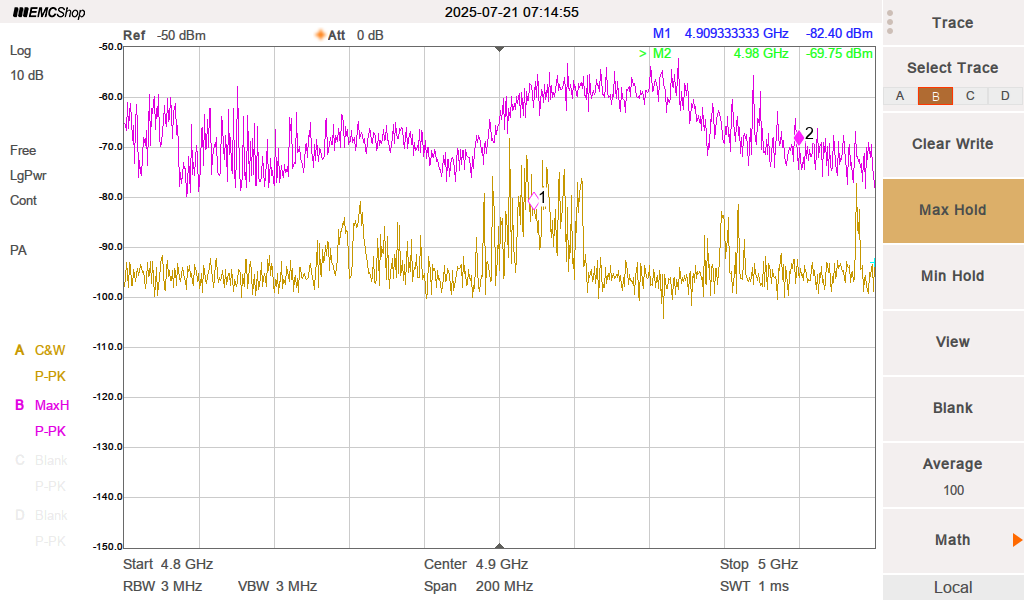Click the EMCShop logo
This screenshot has width=1024, height=600.
[x=48, y=13]
